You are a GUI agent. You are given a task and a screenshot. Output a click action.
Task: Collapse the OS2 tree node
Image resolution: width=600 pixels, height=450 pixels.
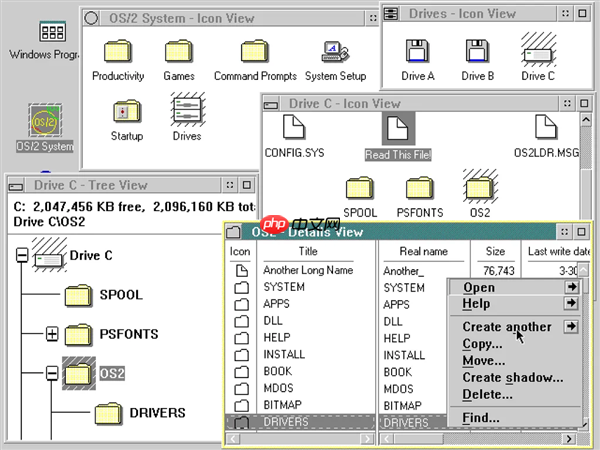(x=52, y=373)
